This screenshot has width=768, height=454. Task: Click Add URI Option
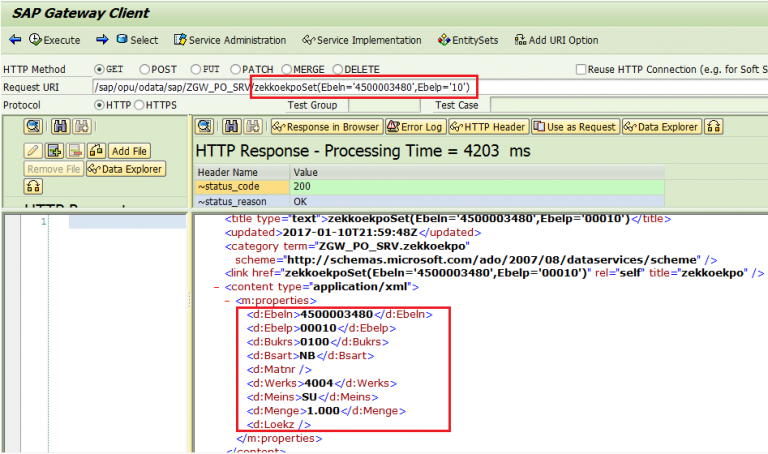556,40
